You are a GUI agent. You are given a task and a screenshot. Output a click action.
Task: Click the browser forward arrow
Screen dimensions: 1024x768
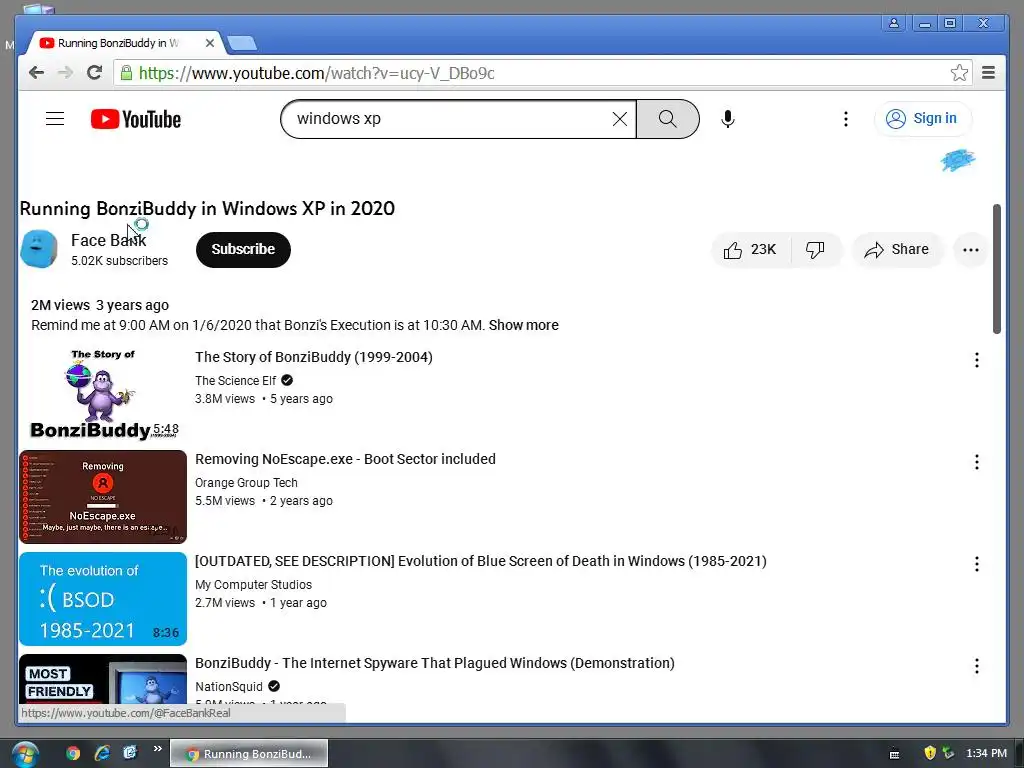click(x=65, y=72)
